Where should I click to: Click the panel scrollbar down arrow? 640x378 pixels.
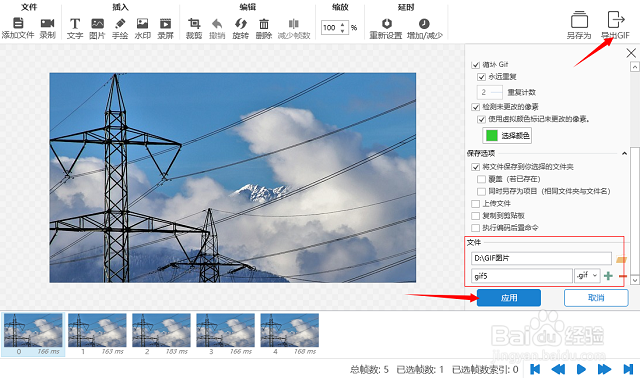tap(635, 280)
